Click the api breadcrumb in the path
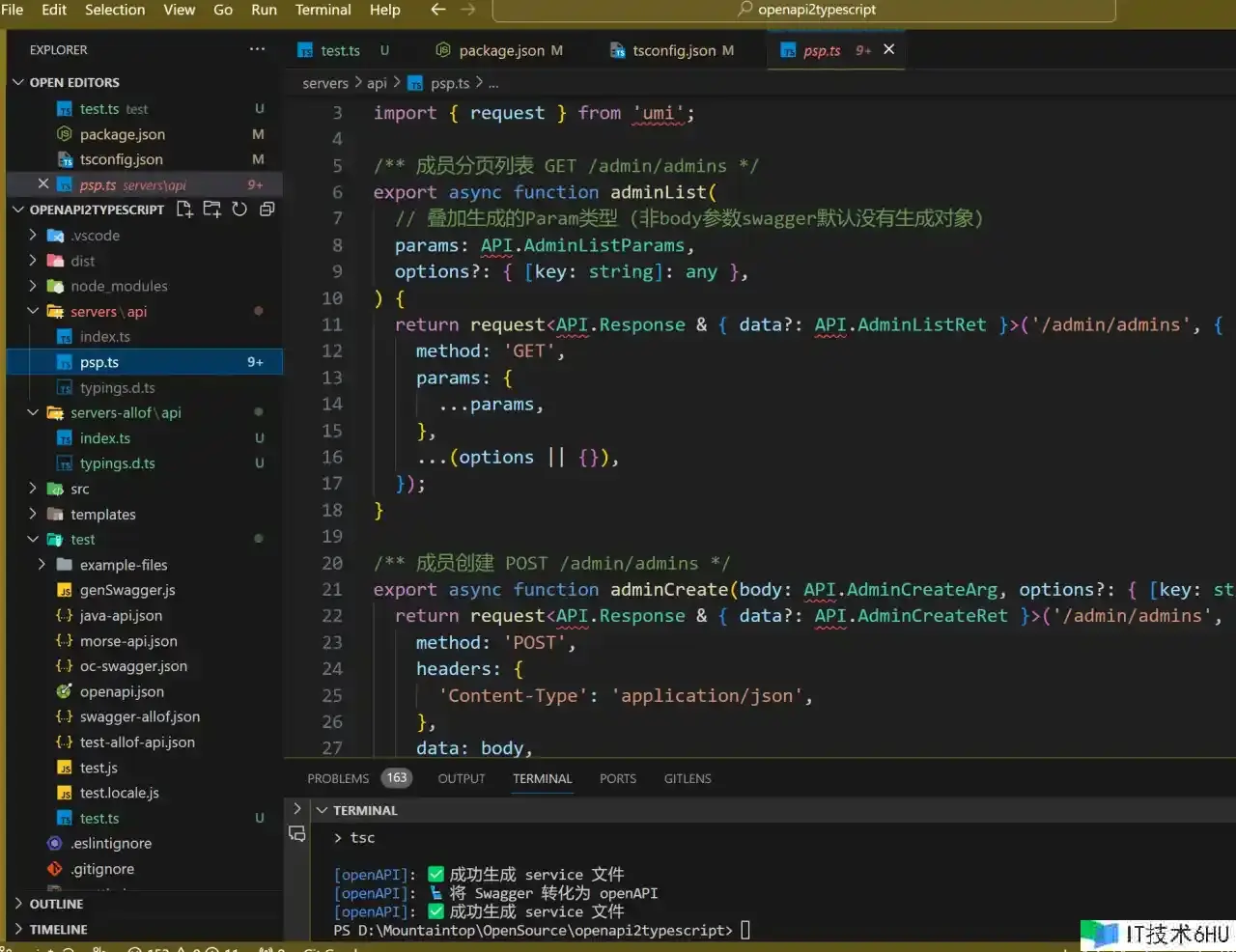1236x952 pixels. click(x=377, y=83)
